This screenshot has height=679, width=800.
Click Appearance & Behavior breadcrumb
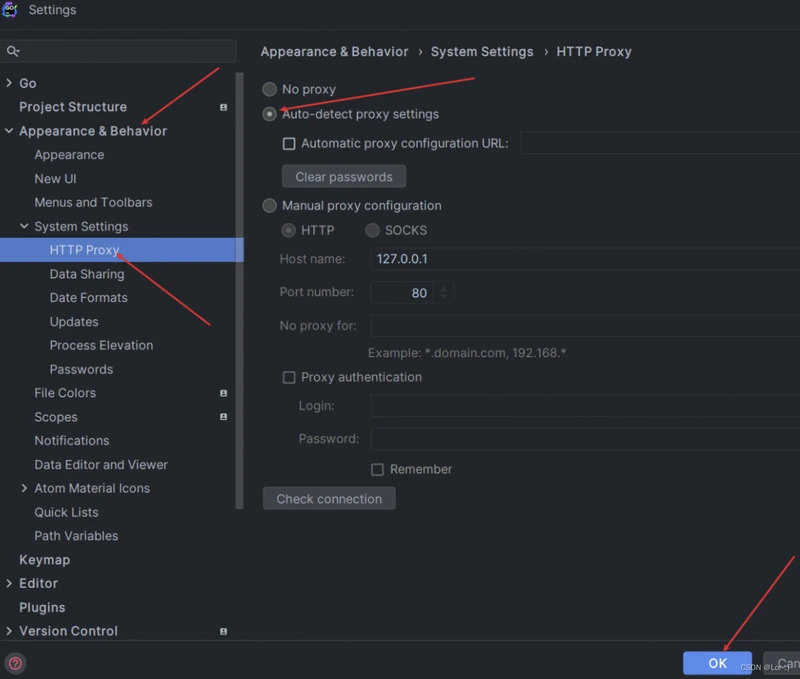(x=334, y=52)
